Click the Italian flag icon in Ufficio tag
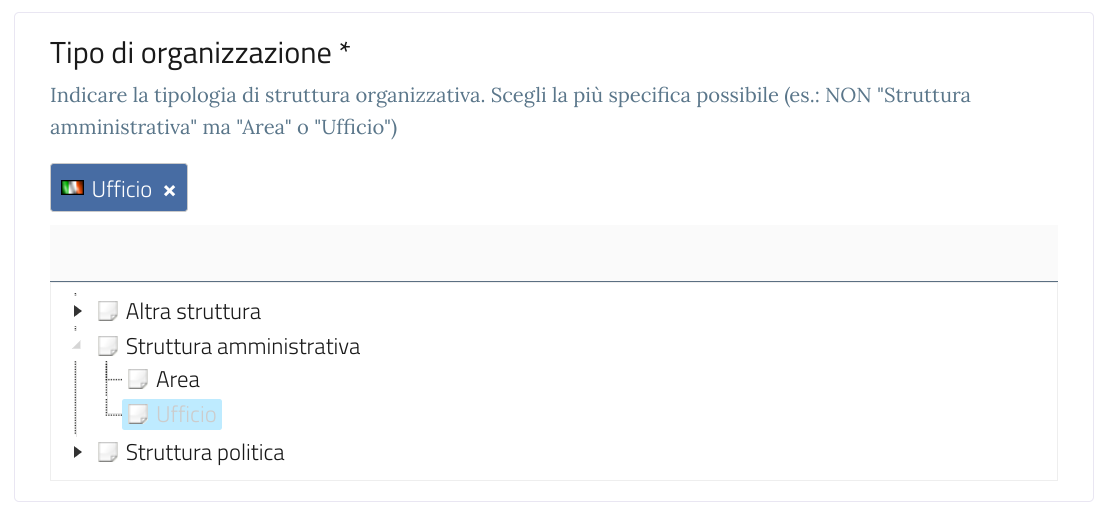The height and width of the screenshot is (516, 1109). [72, 188]
